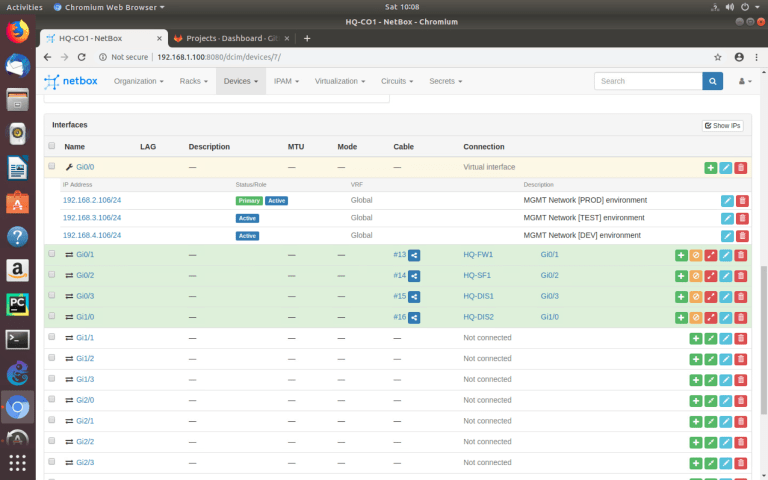Expand the Devices dropdown menu

(x=240, y=81)
